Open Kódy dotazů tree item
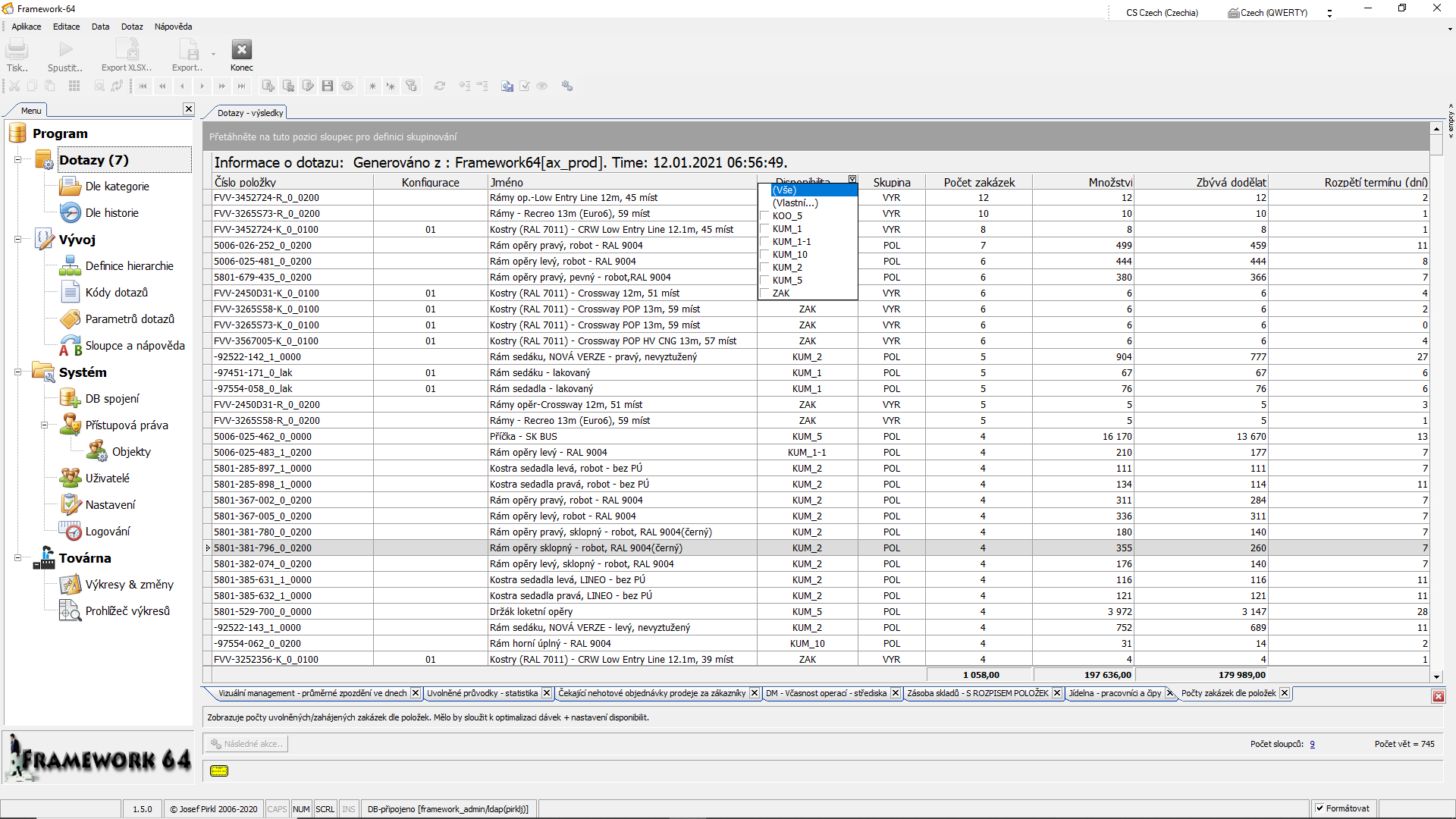The image size is (1456, 819). [x=116, y=293]
